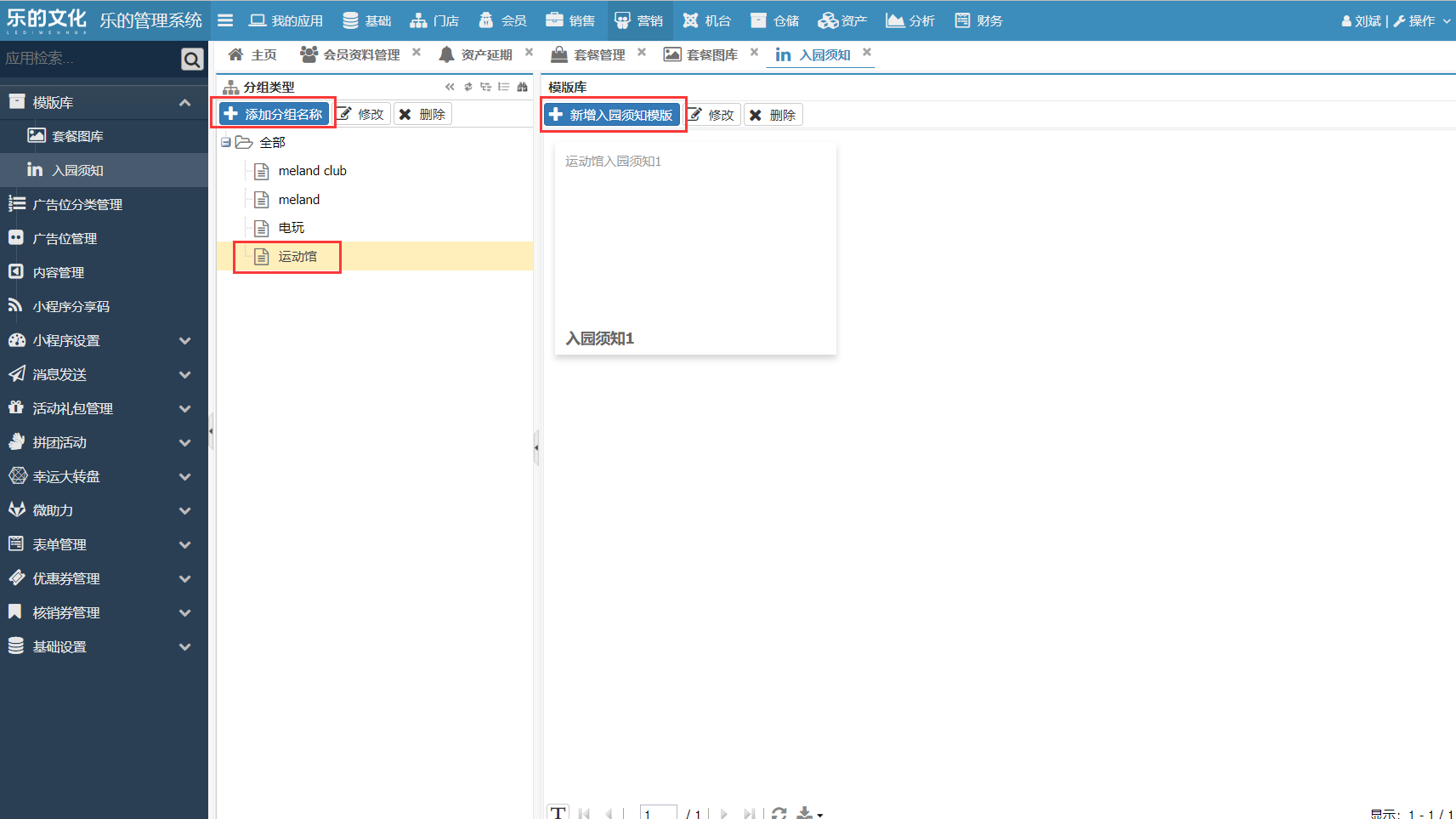Collapse the 分组类型 panel with double-arrow icon
The image size is (1456, 819).
point(450,87)
